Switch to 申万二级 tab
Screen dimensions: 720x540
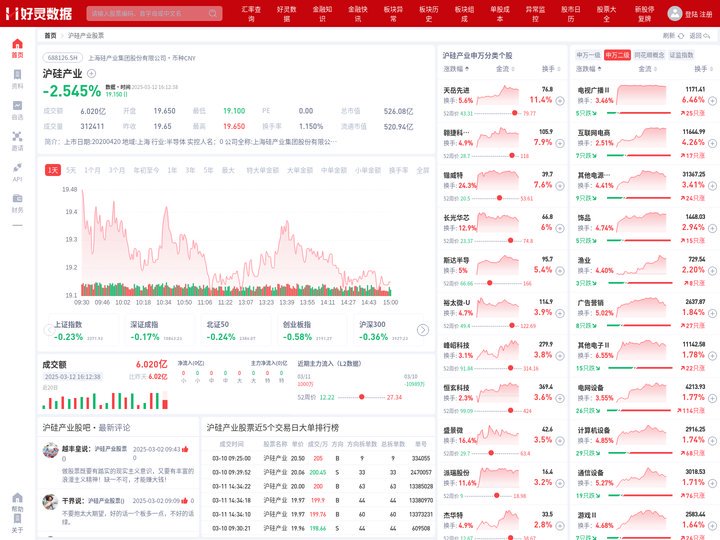[617, 55]
